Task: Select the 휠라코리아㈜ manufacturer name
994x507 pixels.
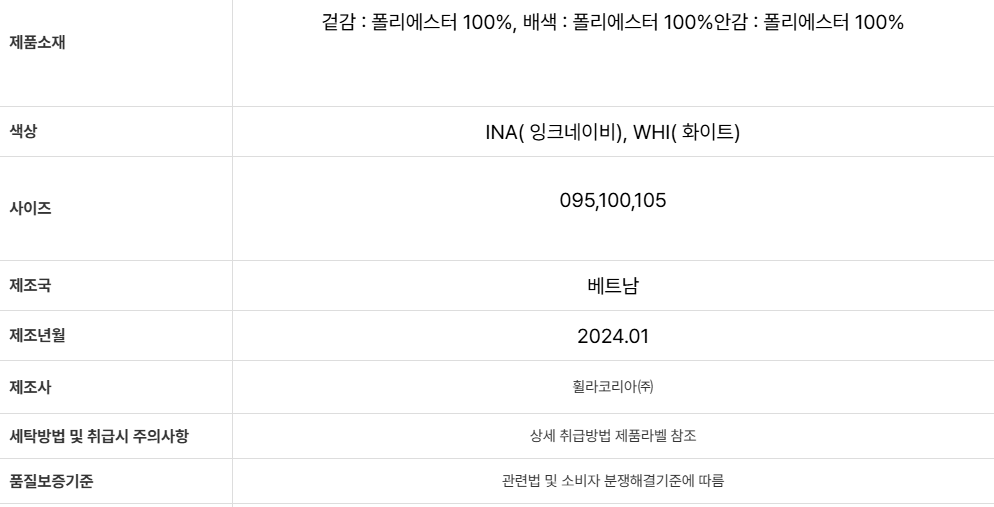Action: [613, 387]
